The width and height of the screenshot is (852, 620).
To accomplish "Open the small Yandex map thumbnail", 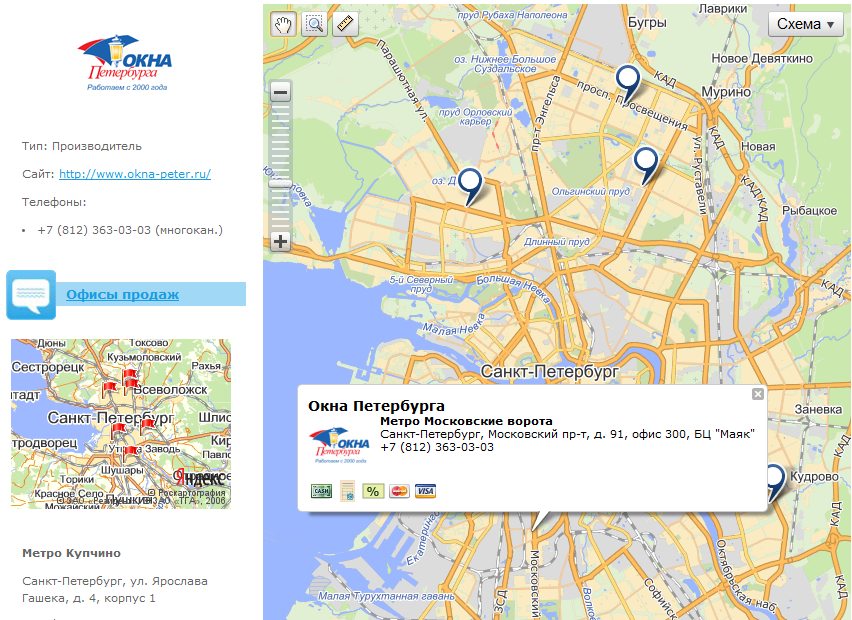I will click(121, 424).
